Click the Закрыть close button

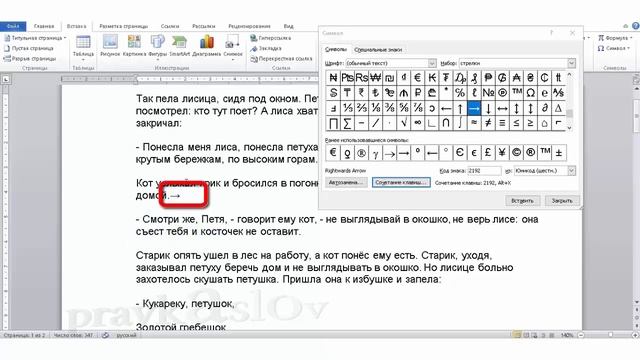[562, 201]
